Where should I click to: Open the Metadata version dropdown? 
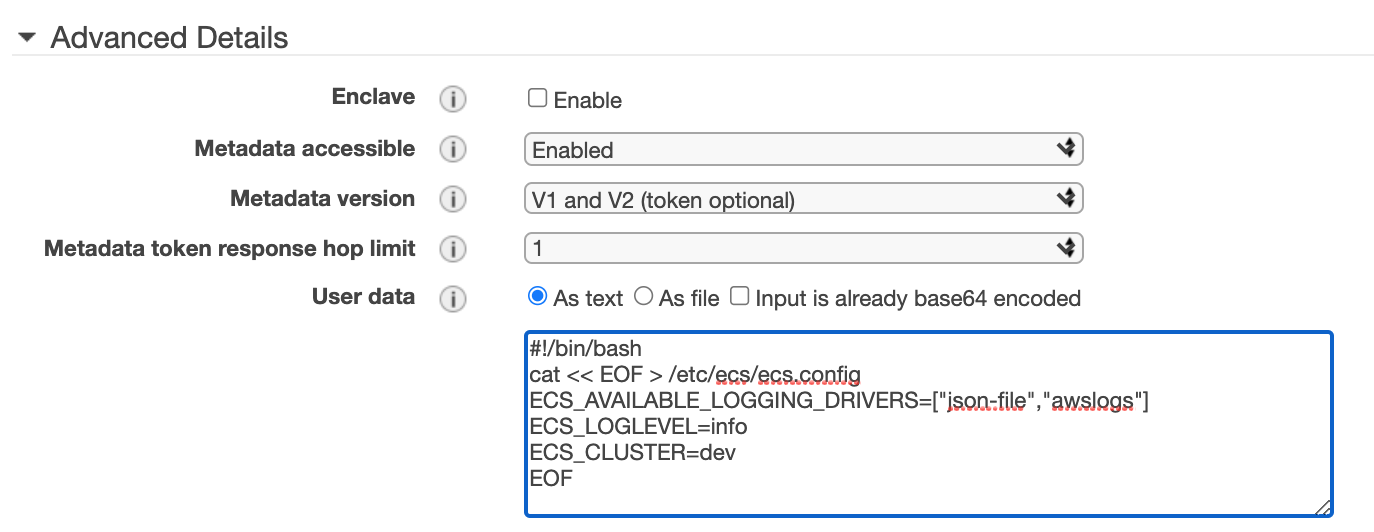point(804,199)
